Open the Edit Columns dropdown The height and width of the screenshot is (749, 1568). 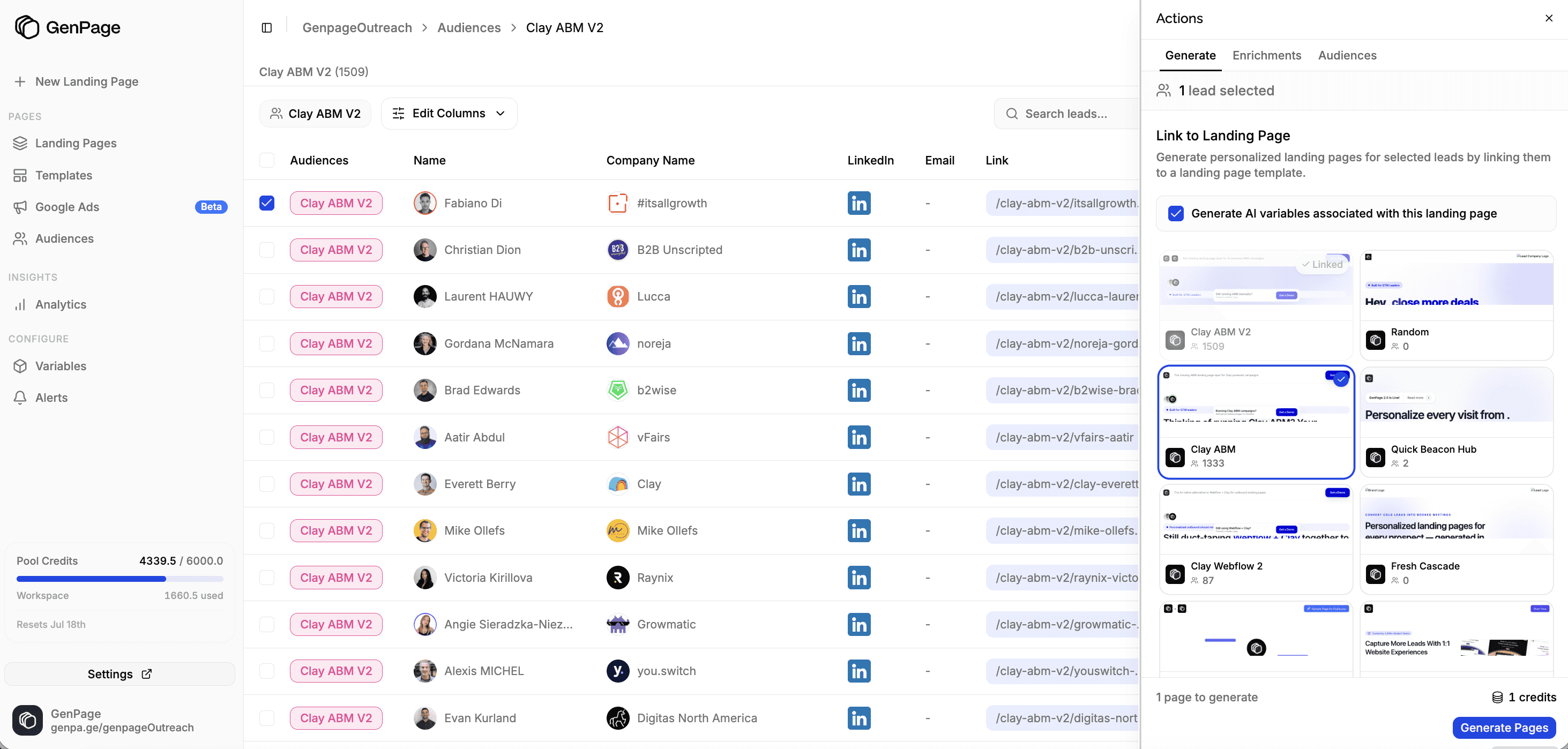tap(449, 114)
